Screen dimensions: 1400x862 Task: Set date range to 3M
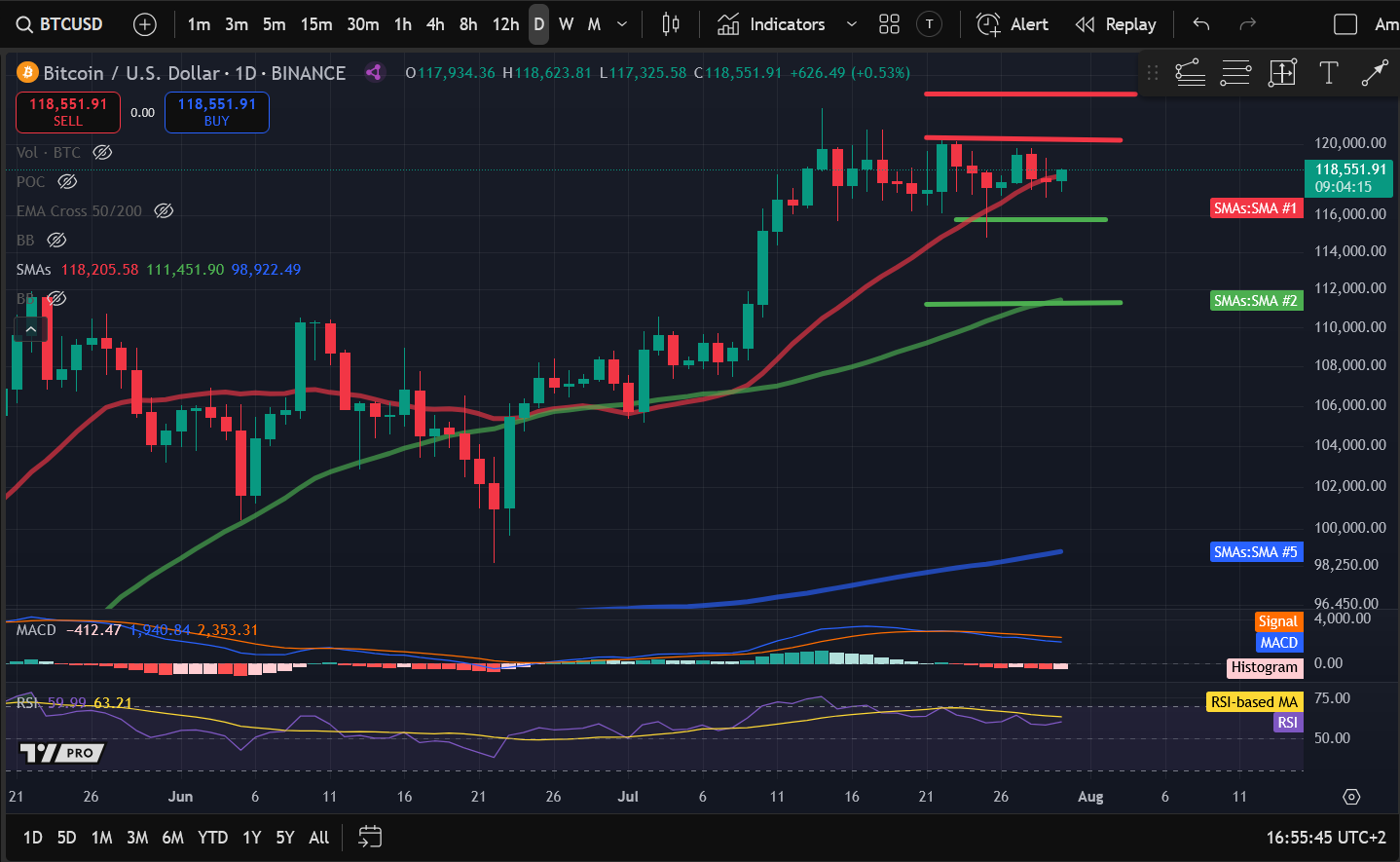click(x=137, y=838)
